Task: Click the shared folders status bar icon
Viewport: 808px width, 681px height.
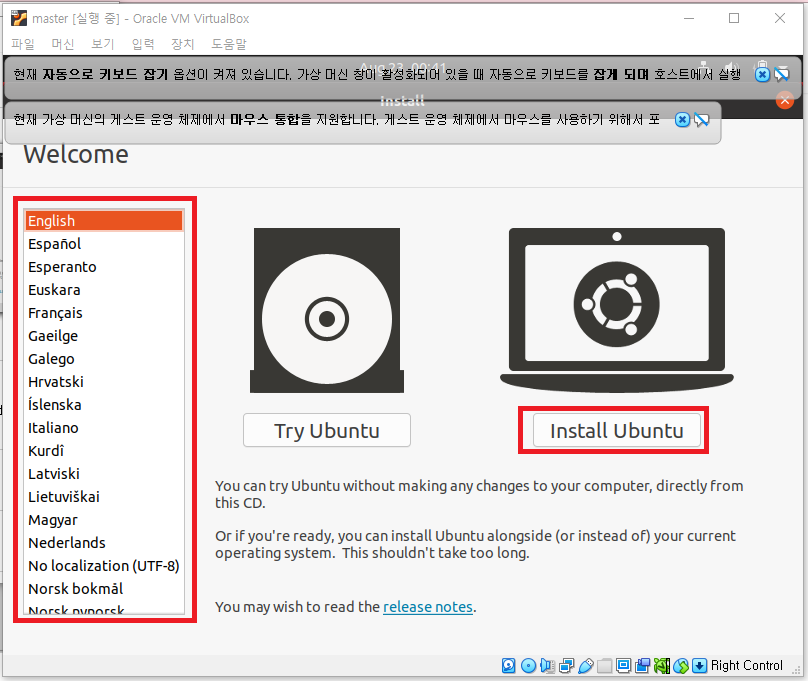Action: pyautogui.click(x=604, y=666)
